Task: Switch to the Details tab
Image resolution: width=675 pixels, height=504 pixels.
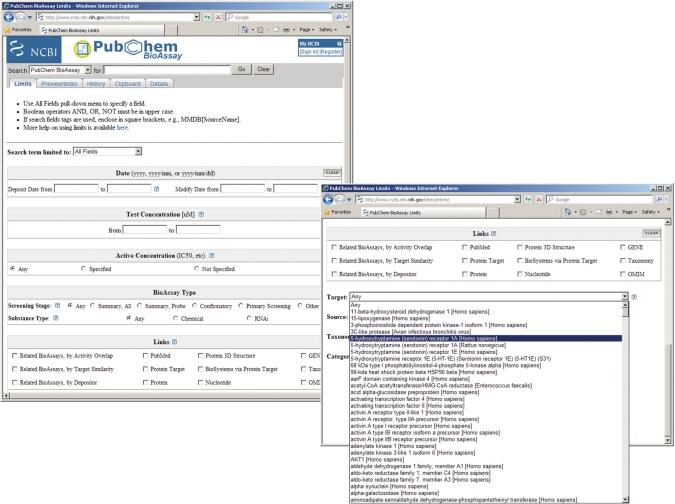Action: coord(159,83)
